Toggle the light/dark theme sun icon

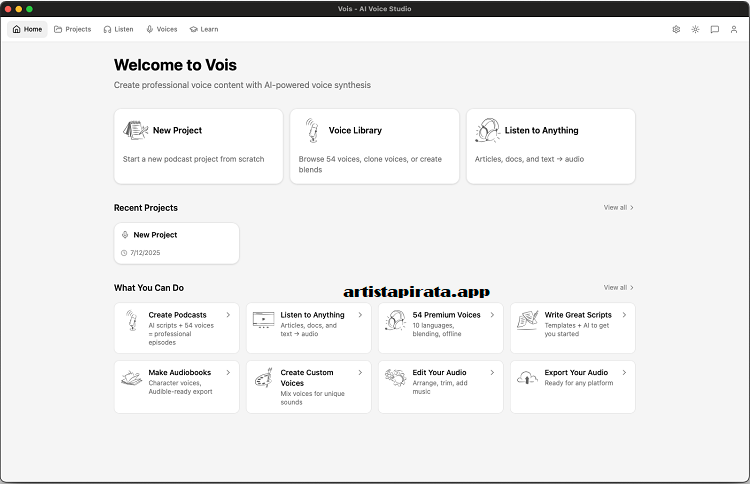tap(695, 29)
